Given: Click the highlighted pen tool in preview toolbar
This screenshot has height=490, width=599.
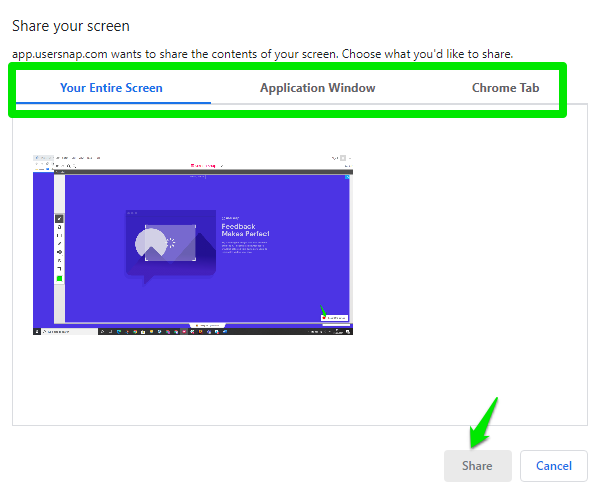Looking at the screenshot, I should [x=59, y=218].
